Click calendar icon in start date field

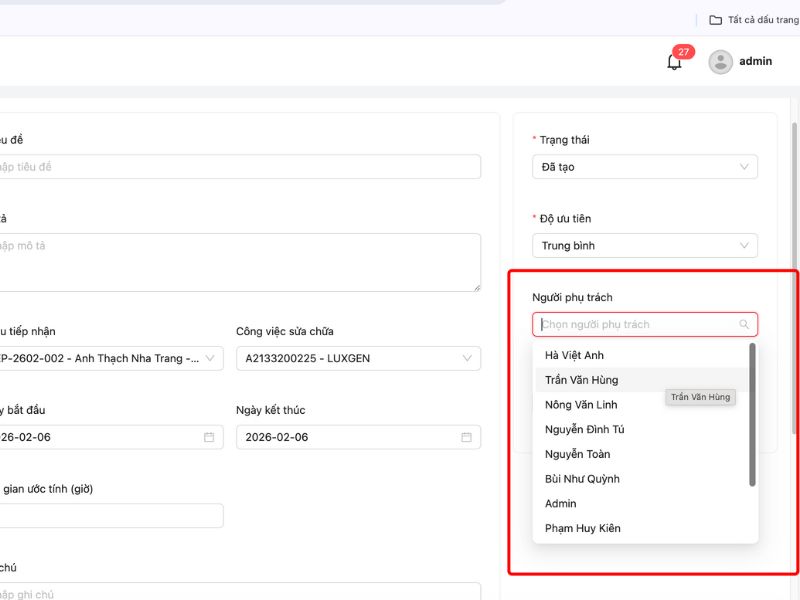(x=209, y=437)
